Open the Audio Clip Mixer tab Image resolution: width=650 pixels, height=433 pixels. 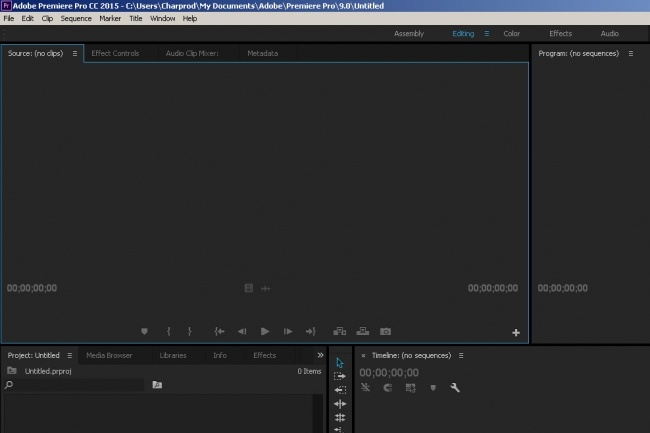(192, 53)
